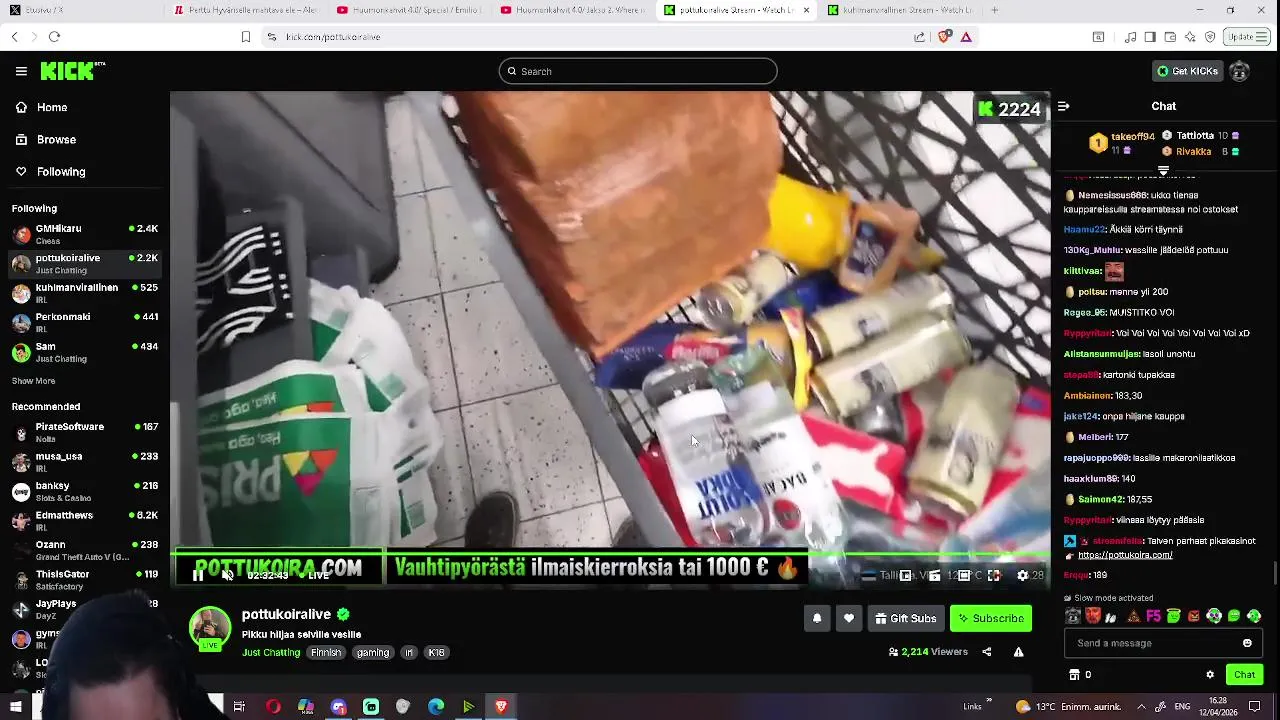The height and width of the screenshot is (720, 1280).
Task: Reload the page
Action: pyautogui.click(x=54, y=36)
